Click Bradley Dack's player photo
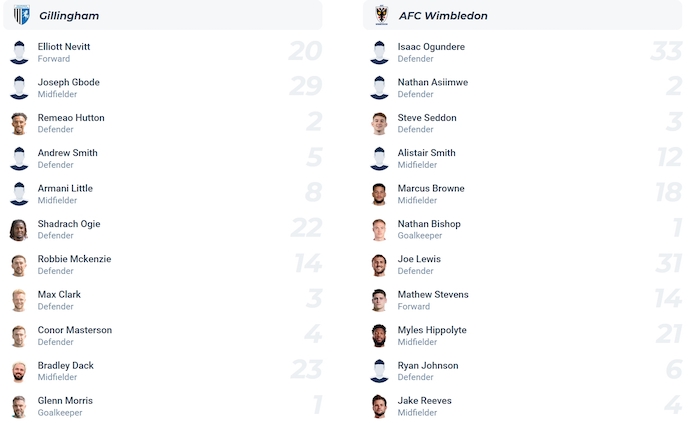 point(19,371)
